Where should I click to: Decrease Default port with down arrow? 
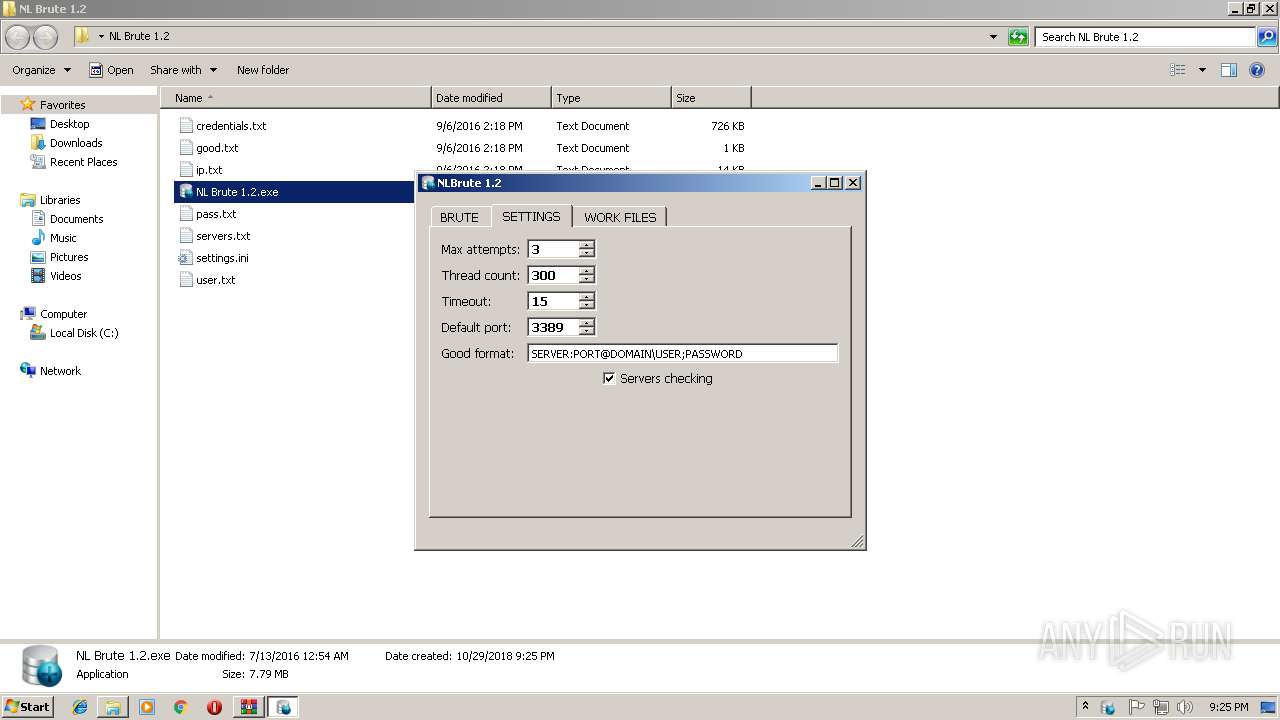coord(587,331)
